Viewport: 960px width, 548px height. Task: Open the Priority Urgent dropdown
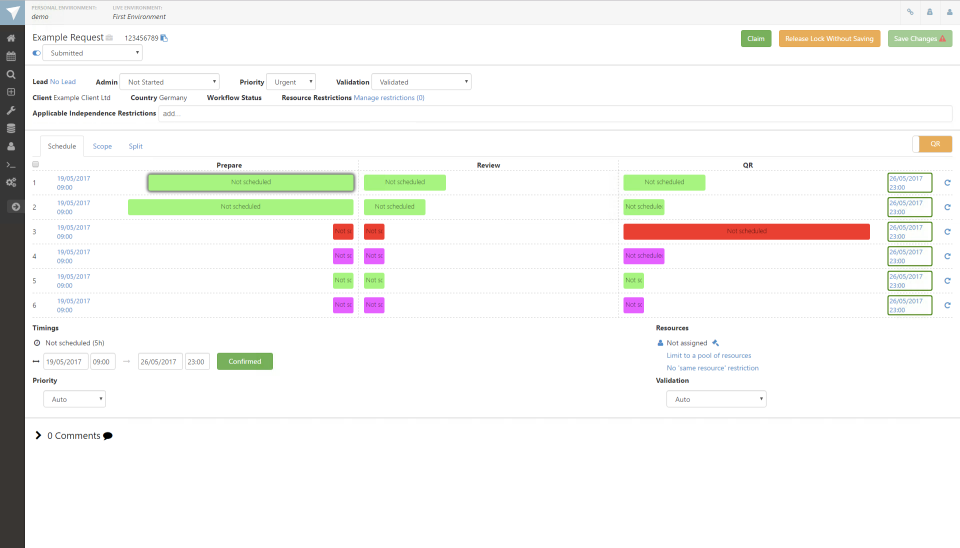point(291,81)
